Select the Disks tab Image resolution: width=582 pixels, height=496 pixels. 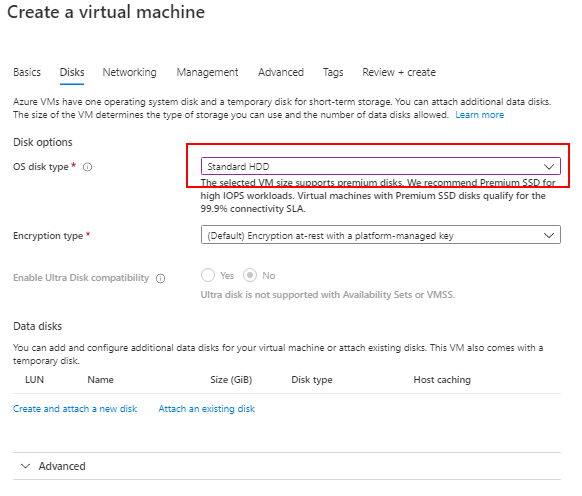72,72
